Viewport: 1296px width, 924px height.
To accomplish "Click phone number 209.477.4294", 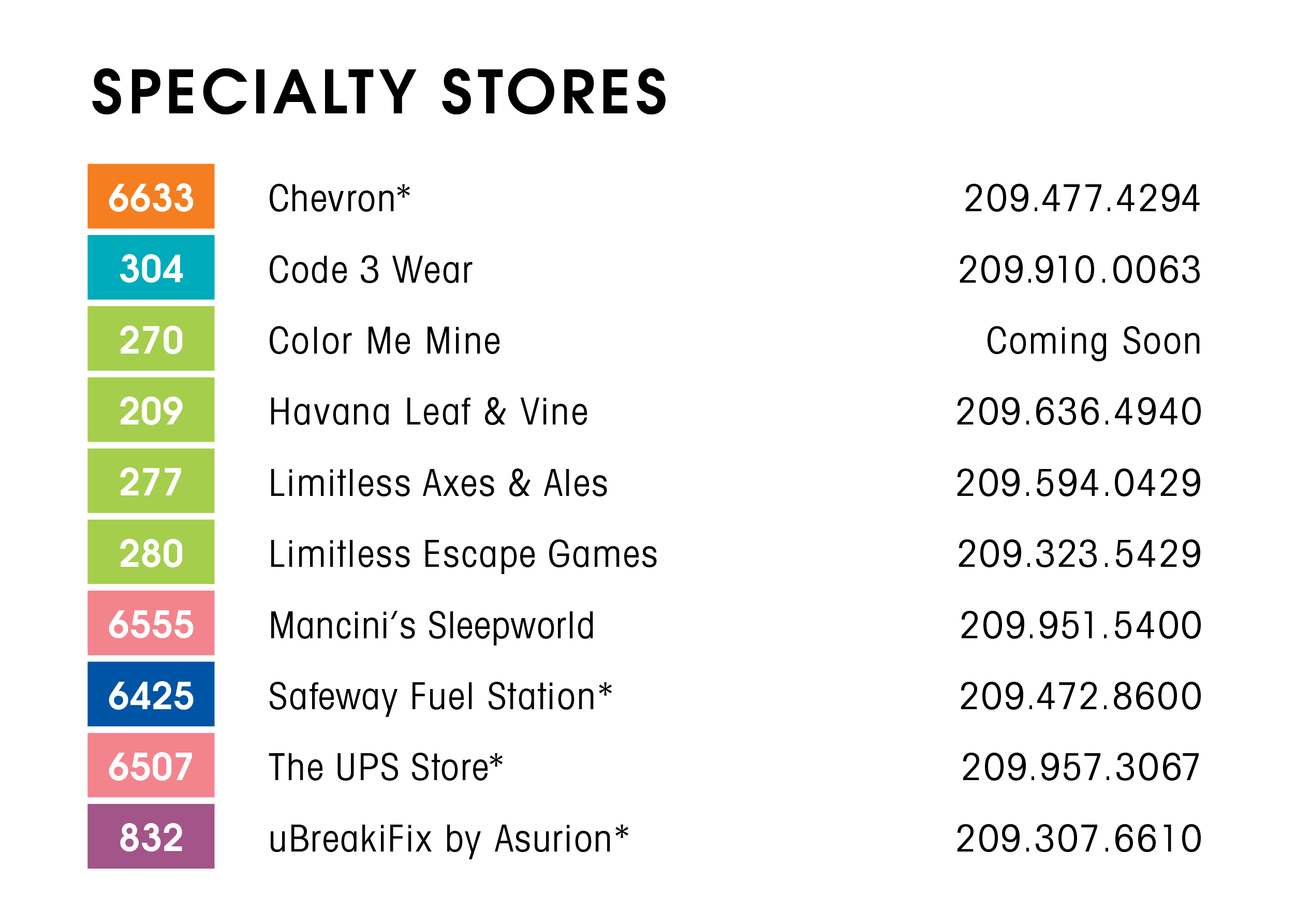I will click(1082, 199).
